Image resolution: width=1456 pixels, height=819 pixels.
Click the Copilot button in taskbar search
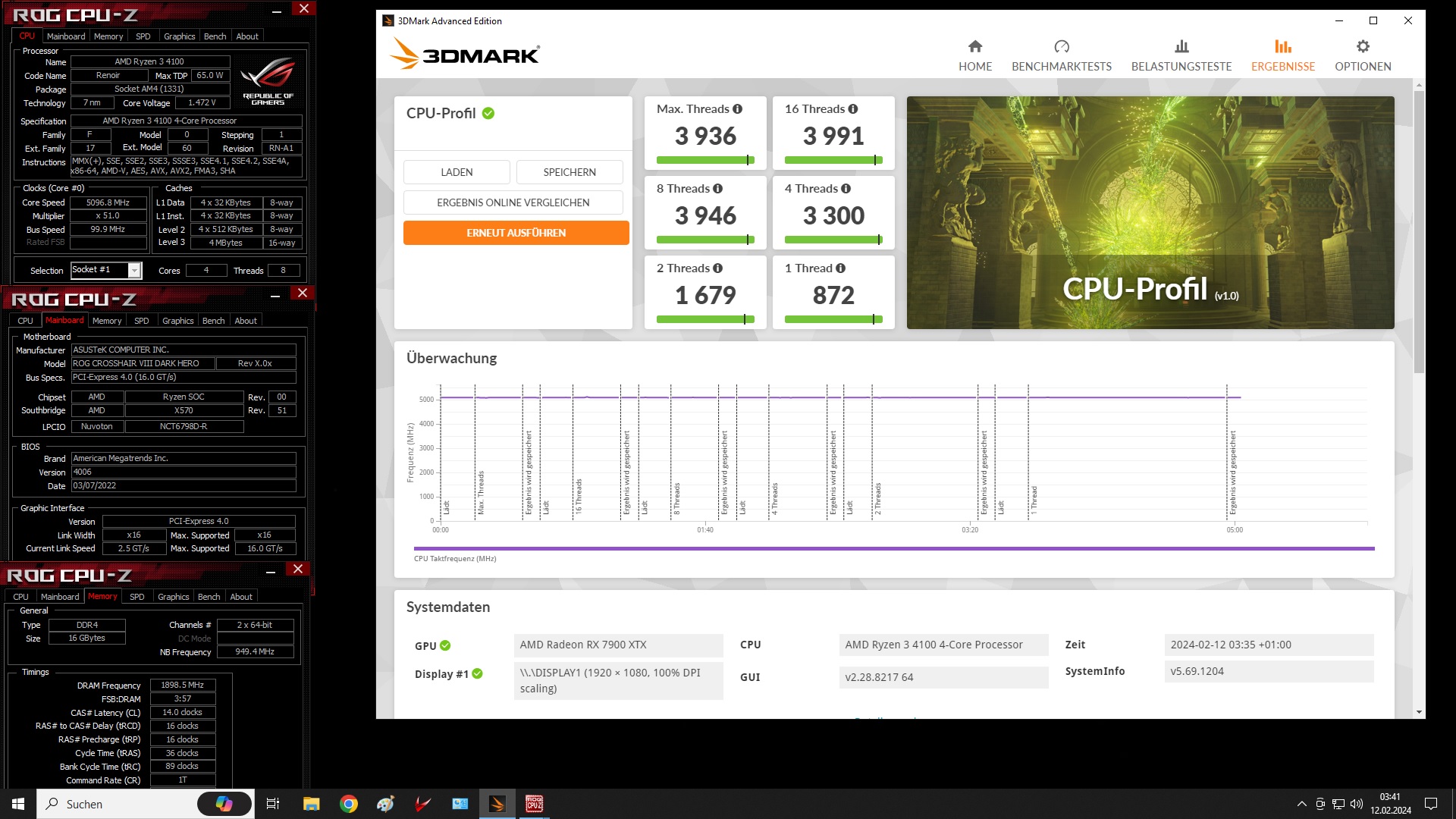224,804
